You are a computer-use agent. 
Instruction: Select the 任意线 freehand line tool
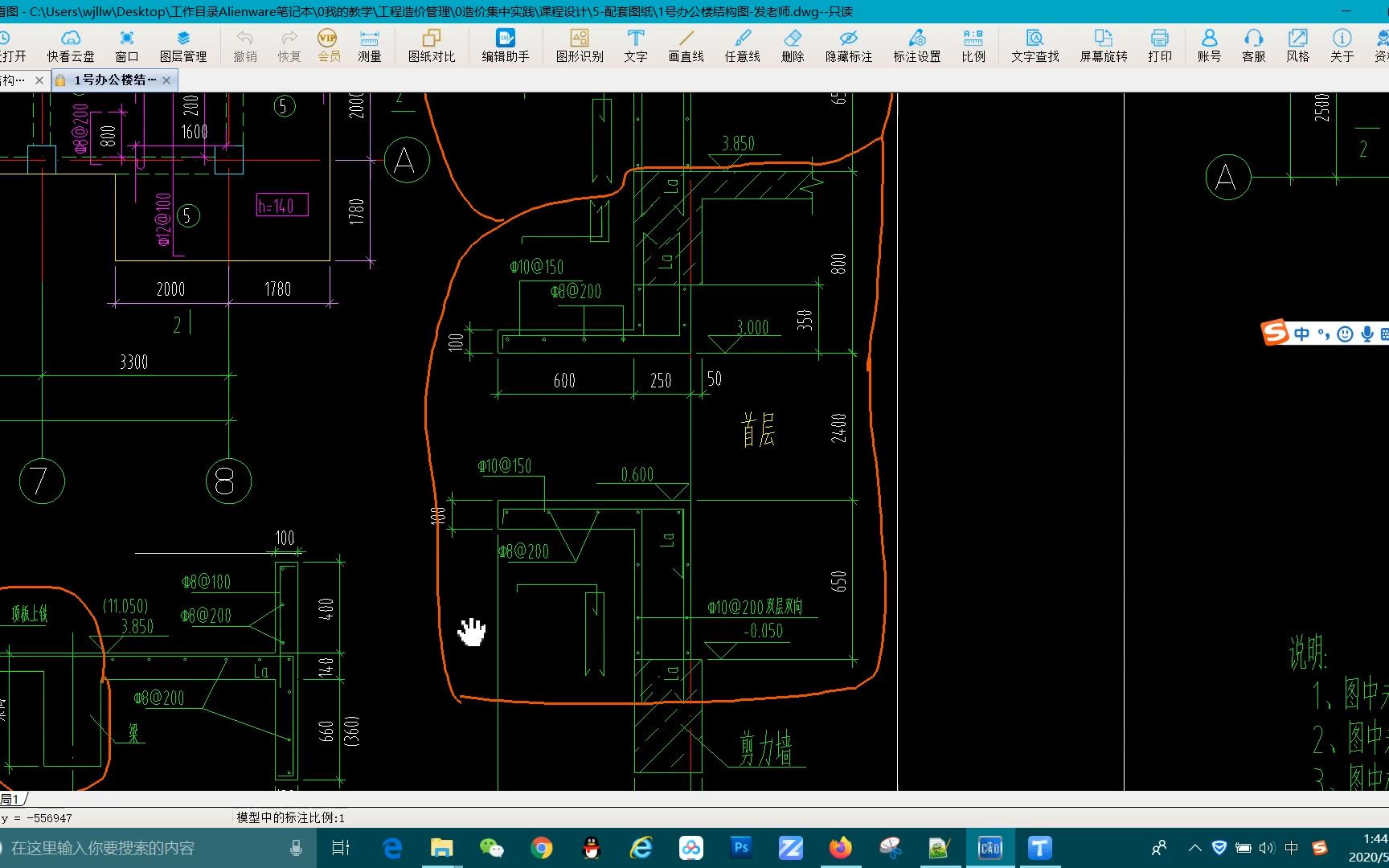click(x=743, y=46)
